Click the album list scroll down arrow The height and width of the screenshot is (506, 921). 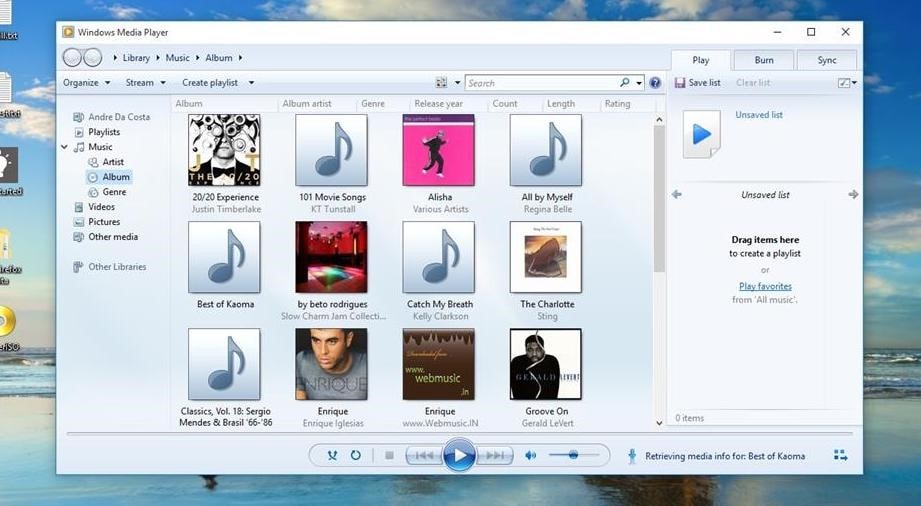(659, 423)
